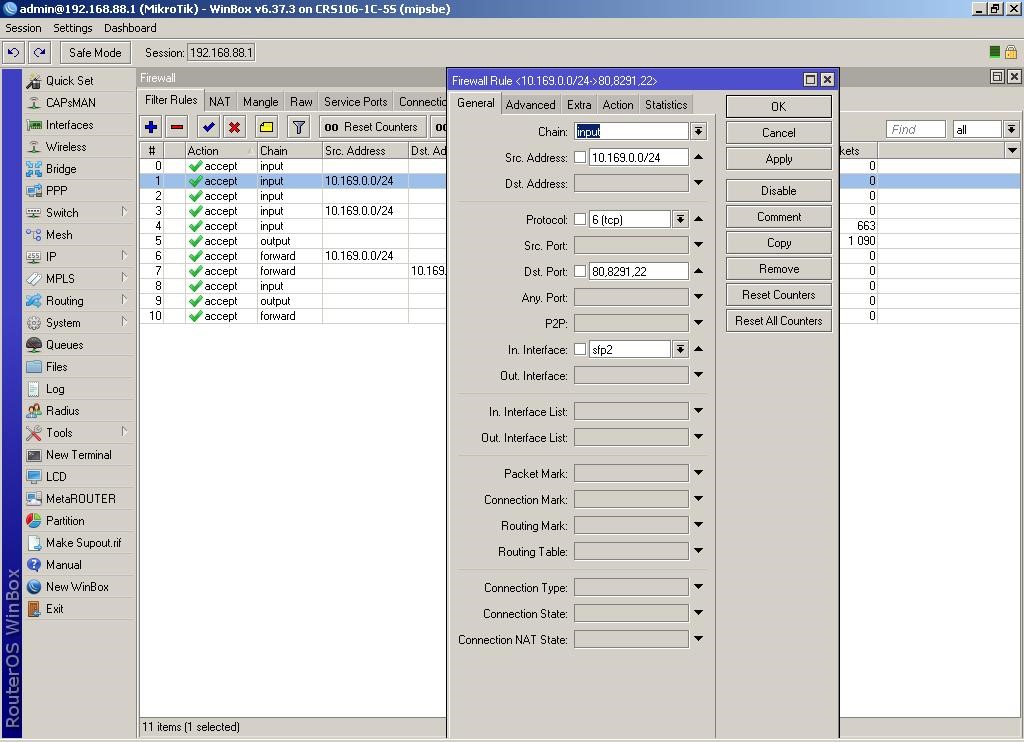Click the Redo arrow in the toolbar
This screenshot has height=742, width=1024.
click(39, 52)
